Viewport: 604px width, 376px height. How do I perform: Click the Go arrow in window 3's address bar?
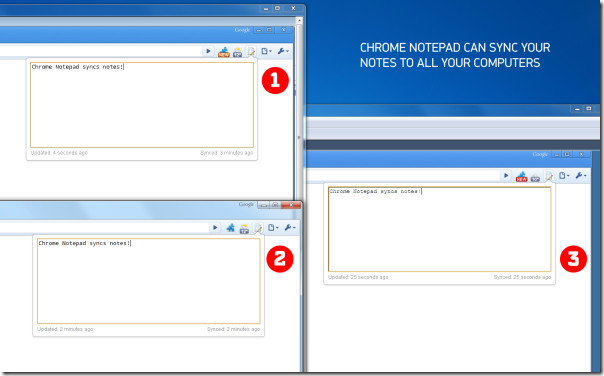[506, 176]
